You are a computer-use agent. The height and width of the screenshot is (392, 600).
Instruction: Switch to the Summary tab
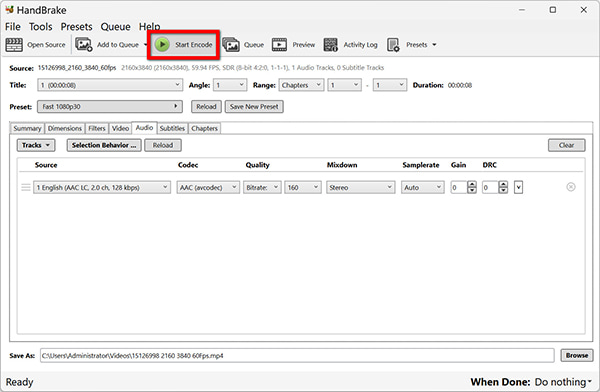tap(27, 128)
